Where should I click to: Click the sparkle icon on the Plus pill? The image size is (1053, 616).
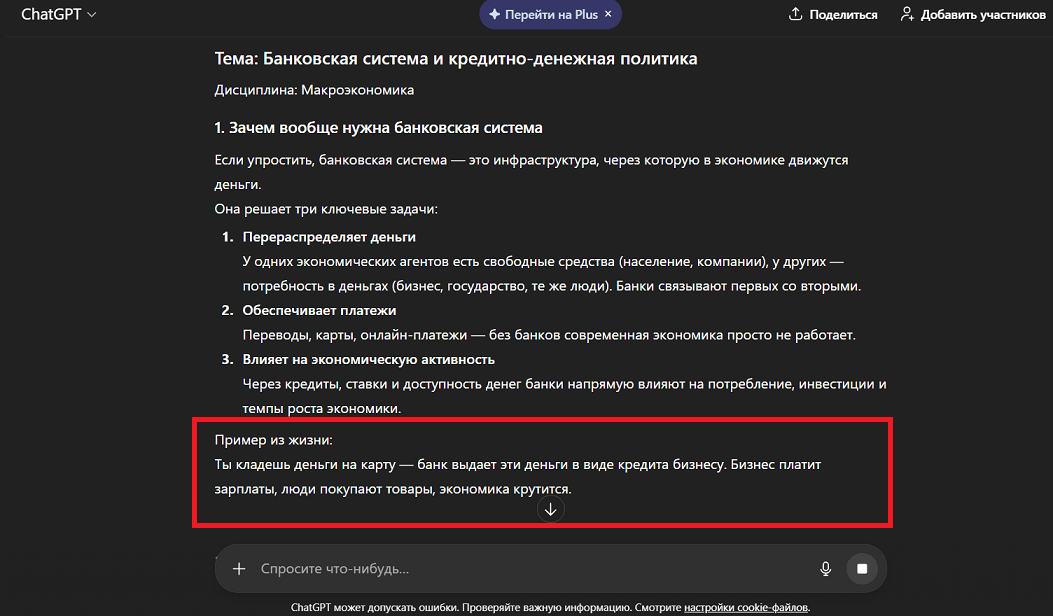494,15
